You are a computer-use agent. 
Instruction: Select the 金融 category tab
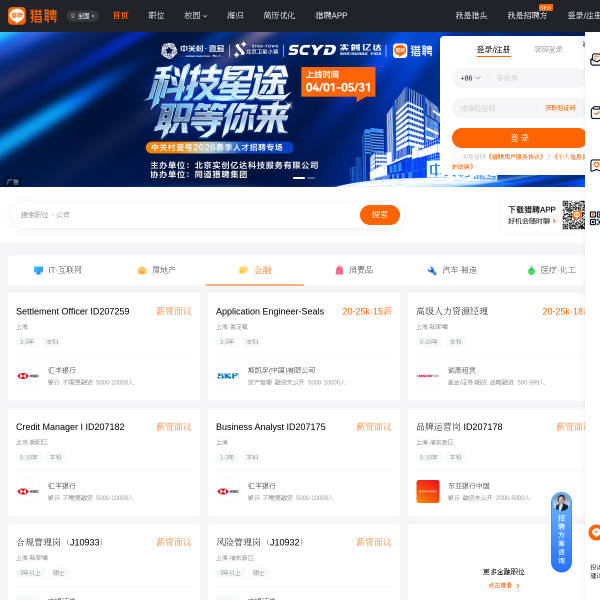point(255,270)
